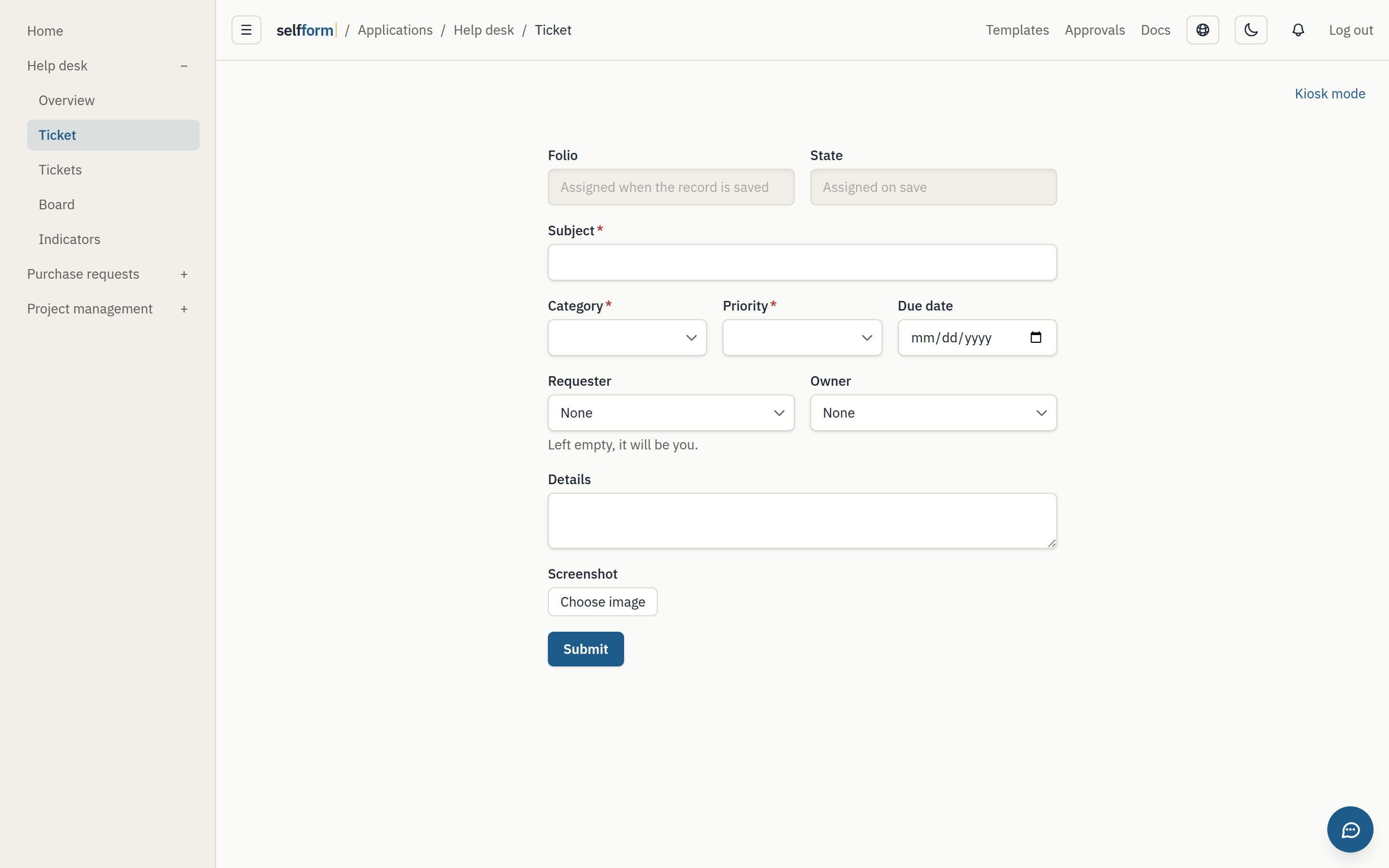Viewport: 1389px width, 868px height.
Task: Click the "Left empty, it will be you." hint
Action: 623,445
